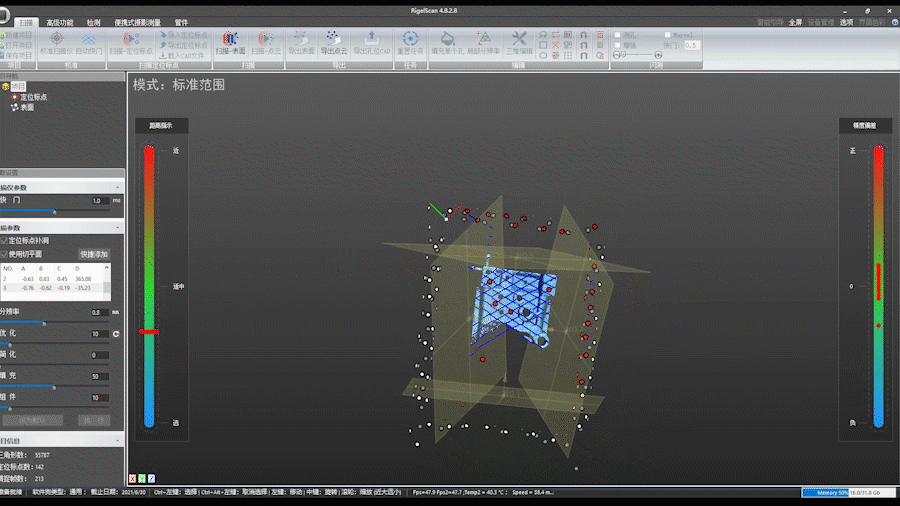
Task: Click the 选项 options menu item
Action: [x=847, y=22]
